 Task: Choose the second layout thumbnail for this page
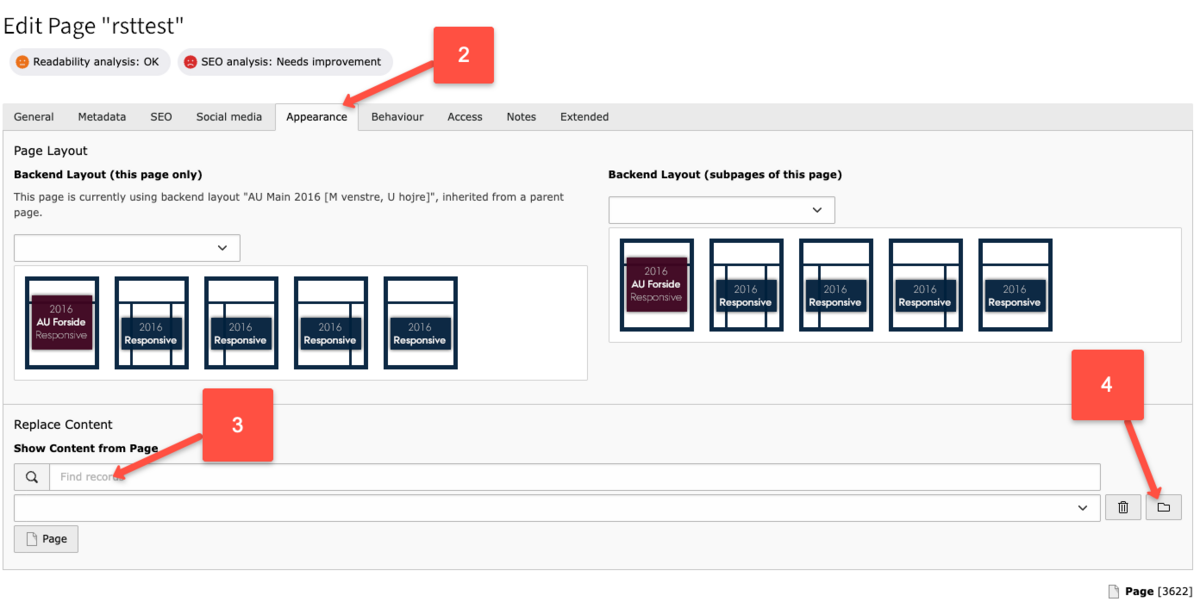[x=151, y=323]
